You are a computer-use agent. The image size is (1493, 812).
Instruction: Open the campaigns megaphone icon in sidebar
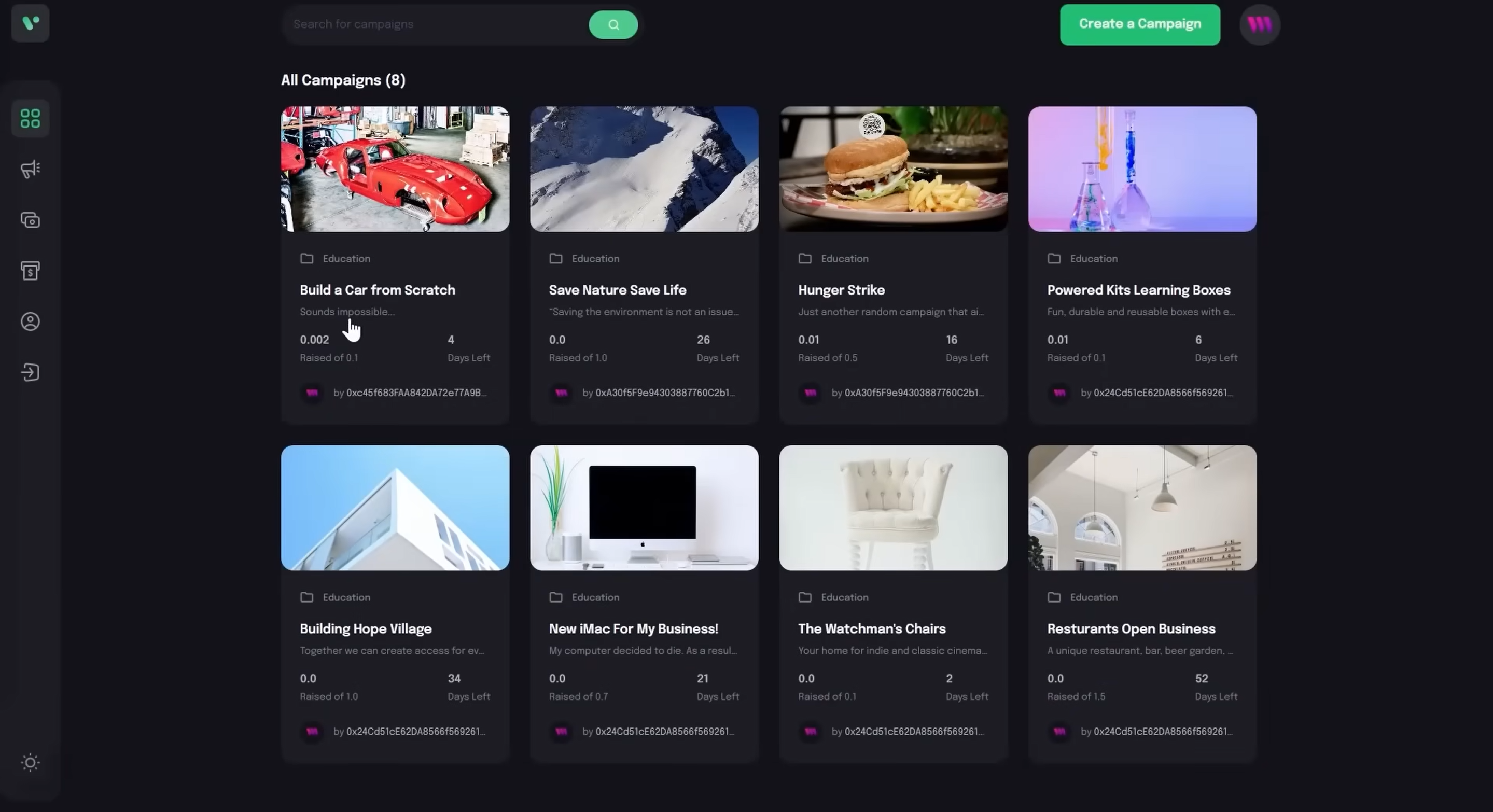click(x=30, y=169)
